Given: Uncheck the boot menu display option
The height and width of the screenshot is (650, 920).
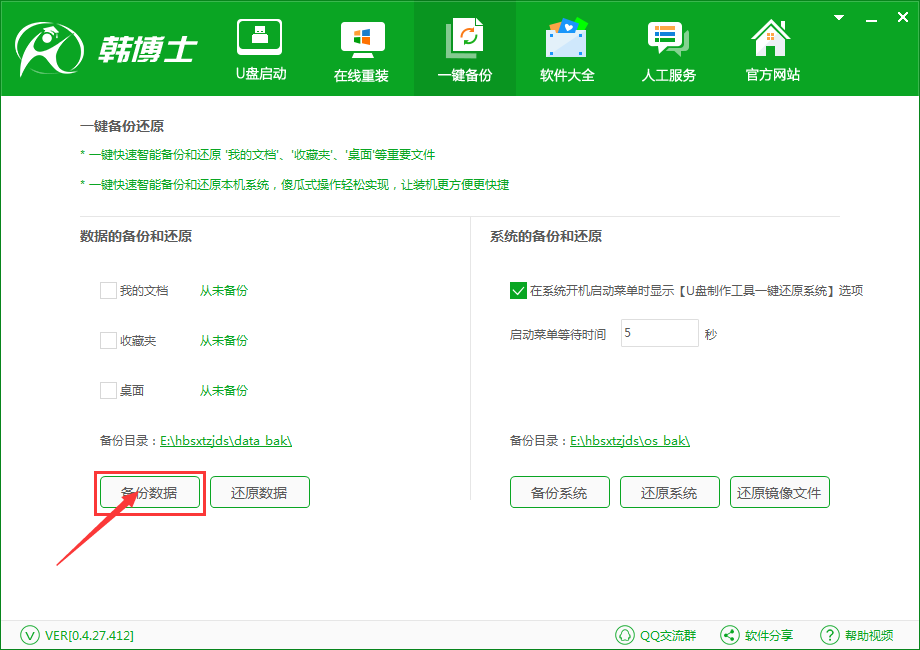Looking at the screenshot, I should [518, 291].
